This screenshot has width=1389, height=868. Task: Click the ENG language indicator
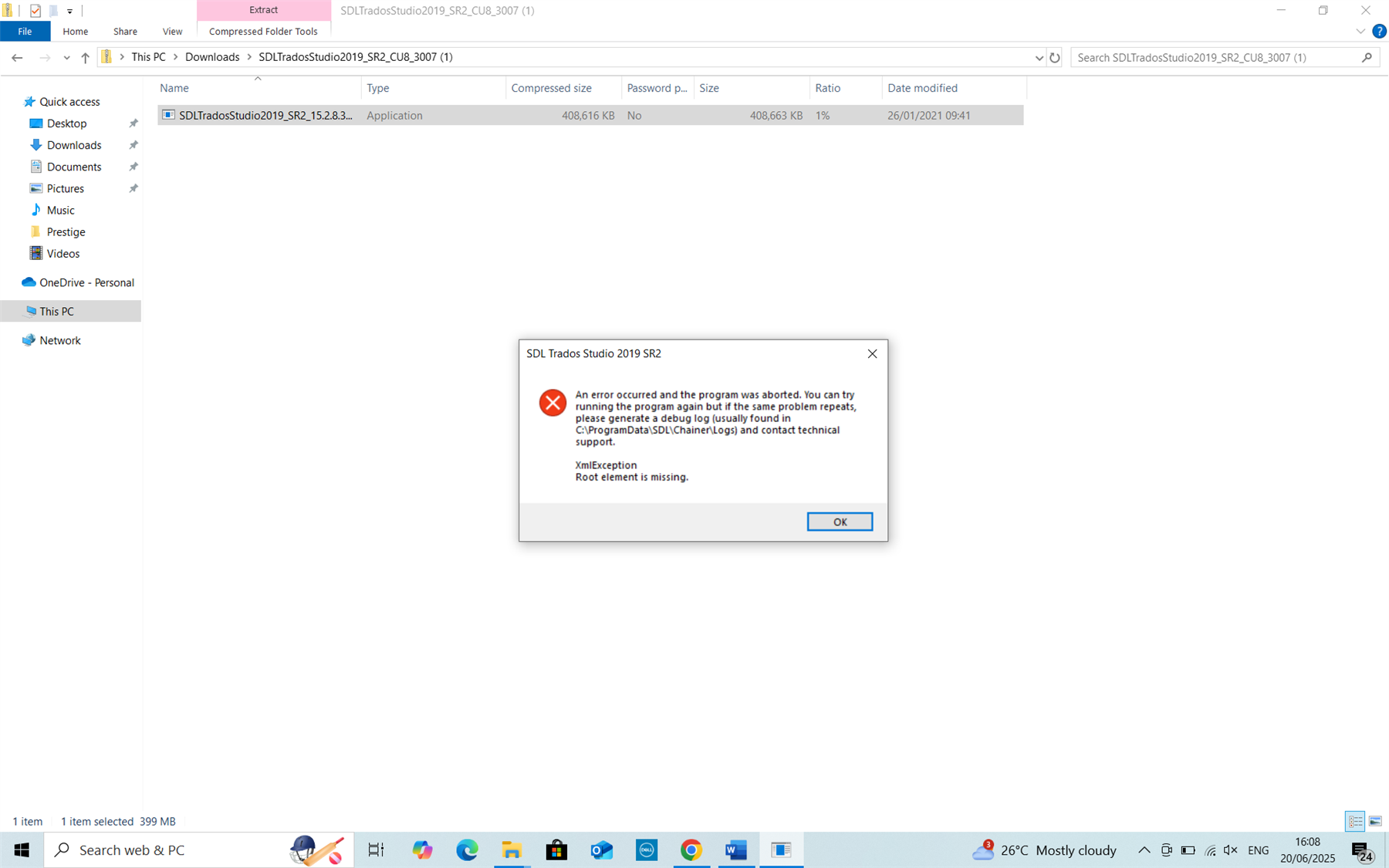[x=1258, y=849]
